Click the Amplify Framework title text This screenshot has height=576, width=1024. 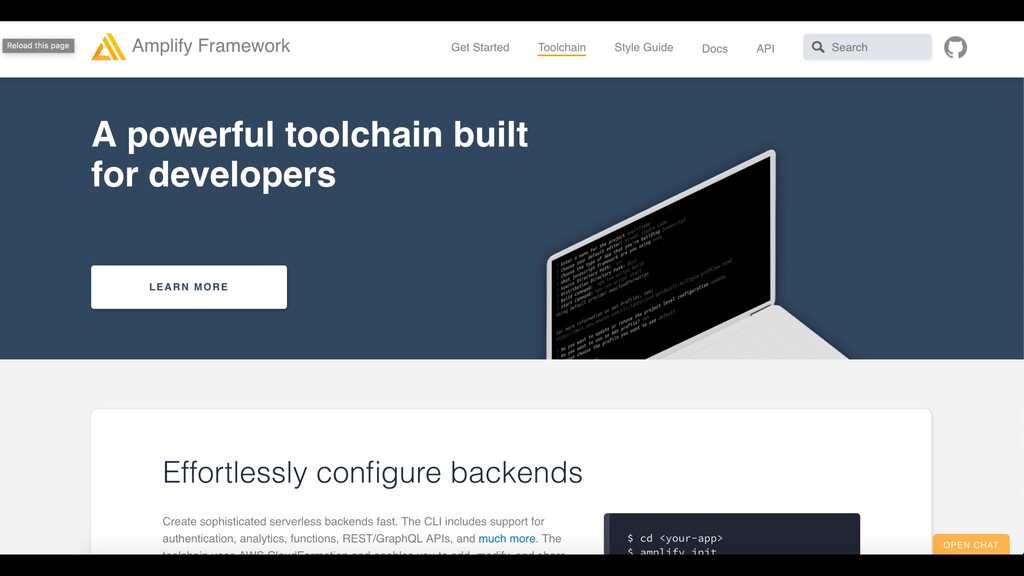tap(211, 46)
